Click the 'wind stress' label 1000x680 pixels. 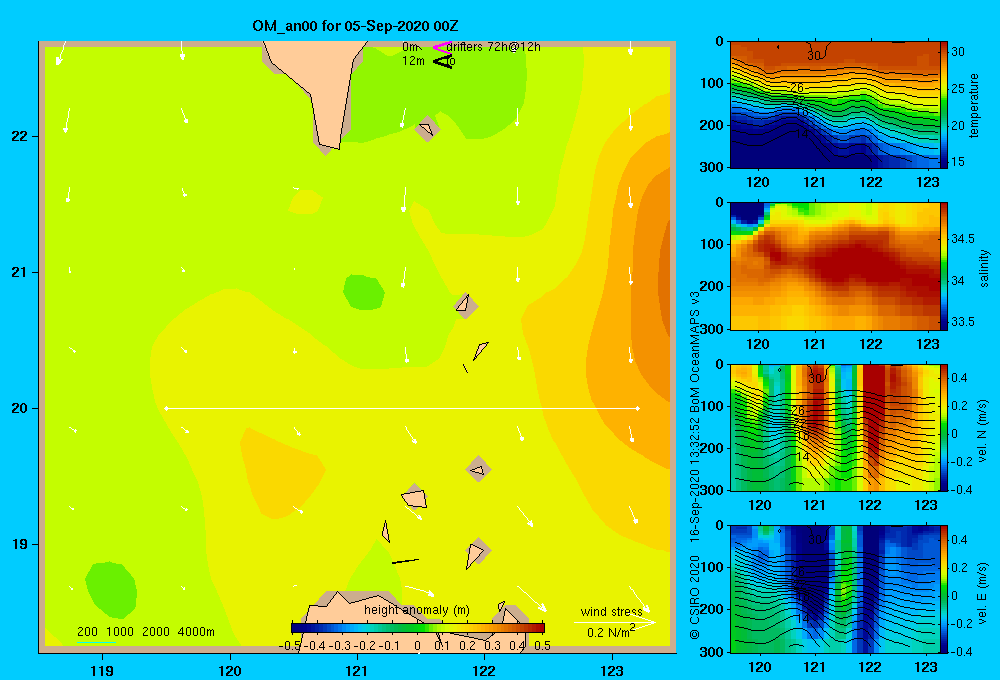coord(611,611)
